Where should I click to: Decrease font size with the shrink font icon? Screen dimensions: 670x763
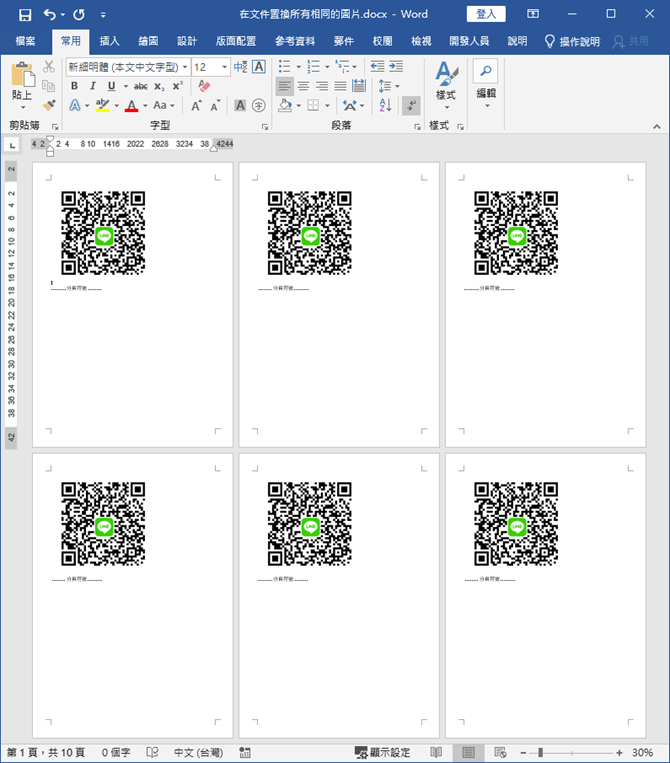(215, 105)
